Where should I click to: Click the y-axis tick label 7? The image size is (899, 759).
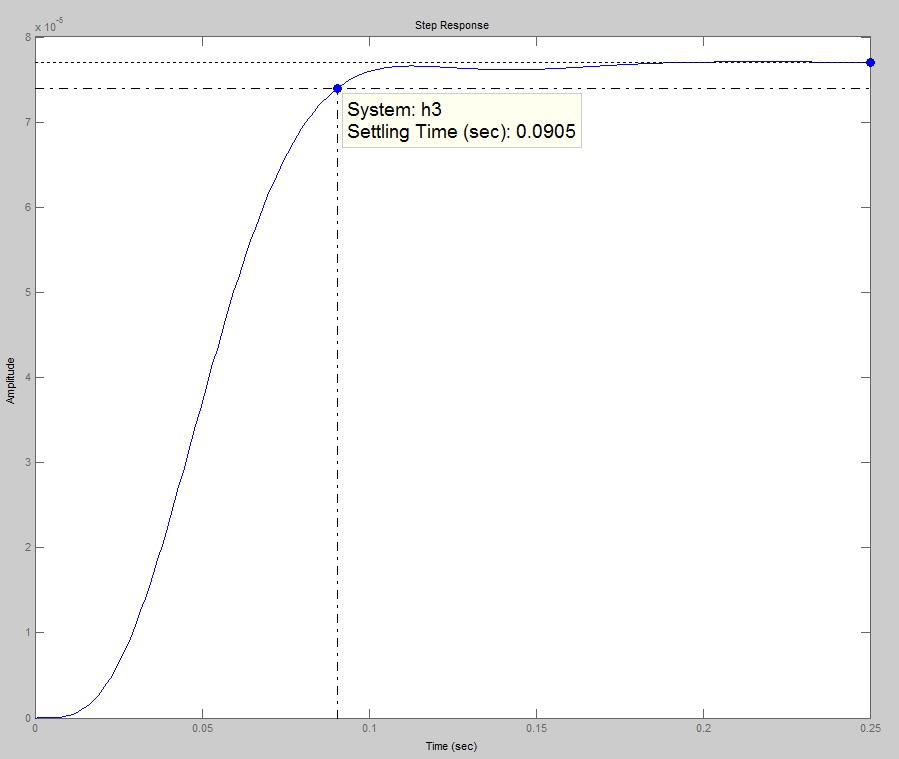[28, 122]
